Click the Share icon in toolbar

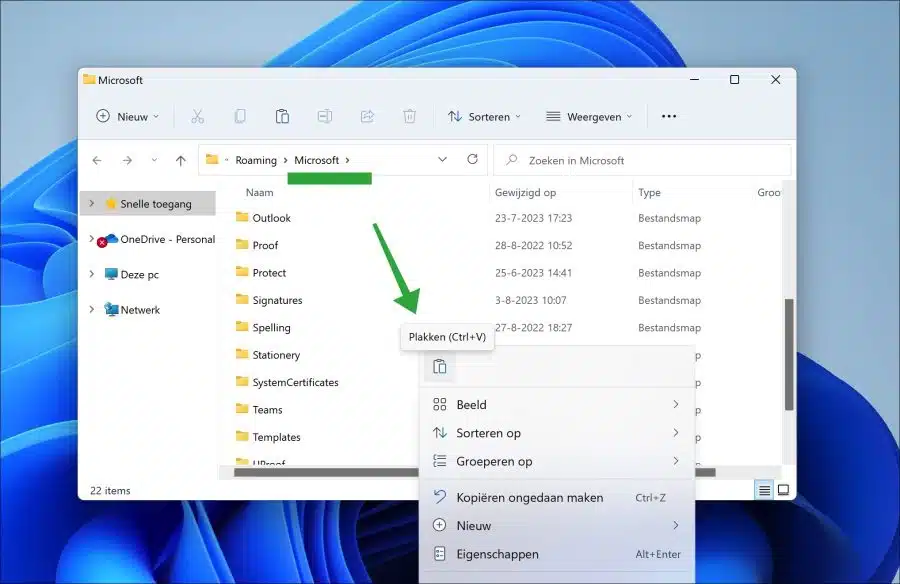[367, 117]
